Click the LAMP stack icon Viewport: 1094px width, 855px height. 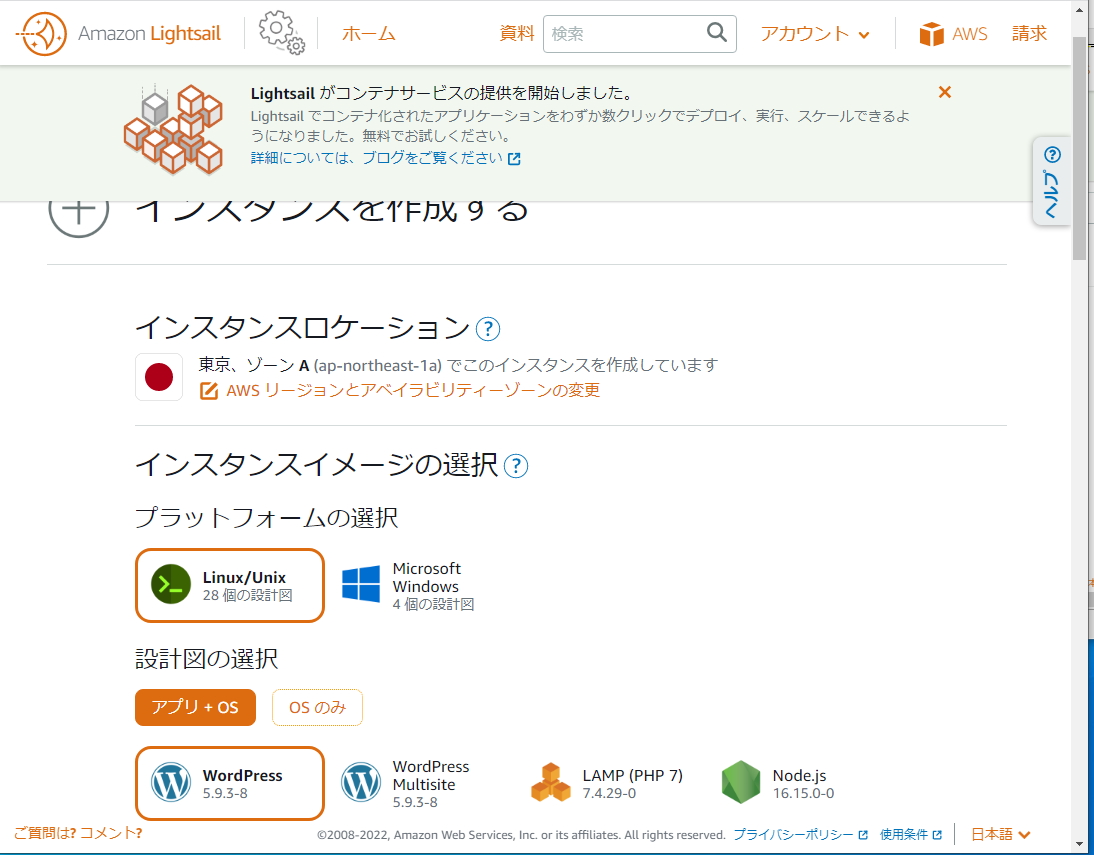pyautogui.click(x=551, y=782)
